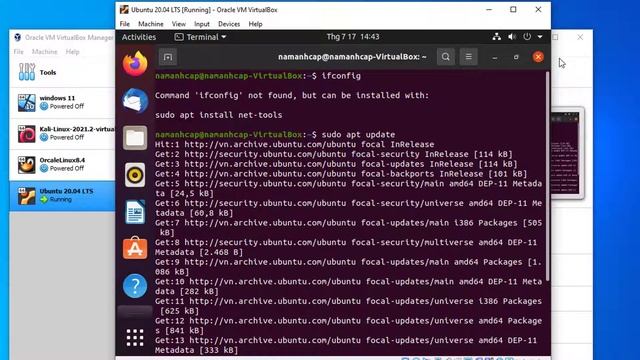Launch Thunderbird mail from the dock
The image size is (640, 360).
tap(135, 100)
